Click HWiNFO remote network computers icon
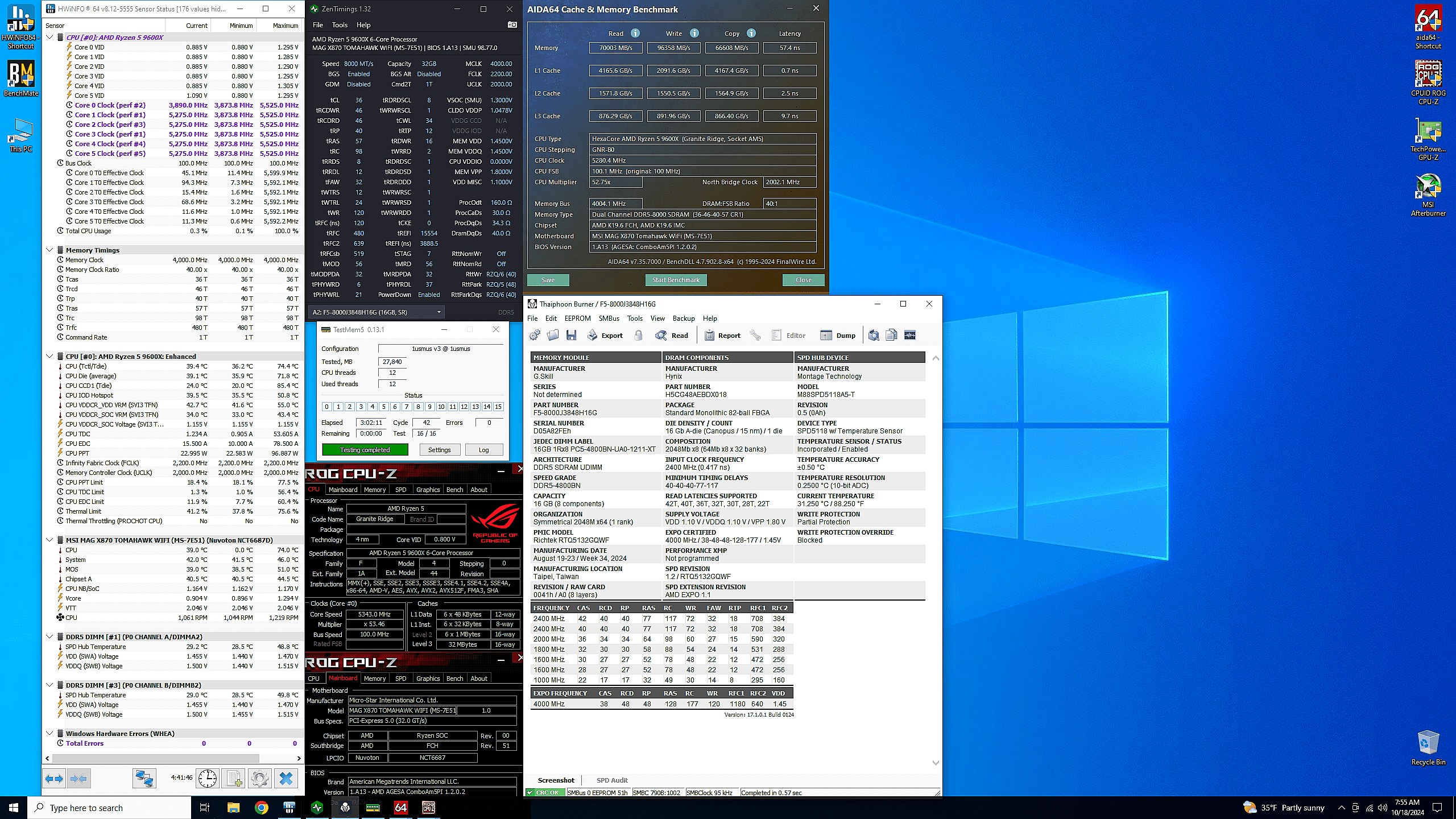The width and height of the screenshot is (1456, 819). coord(144,779)
